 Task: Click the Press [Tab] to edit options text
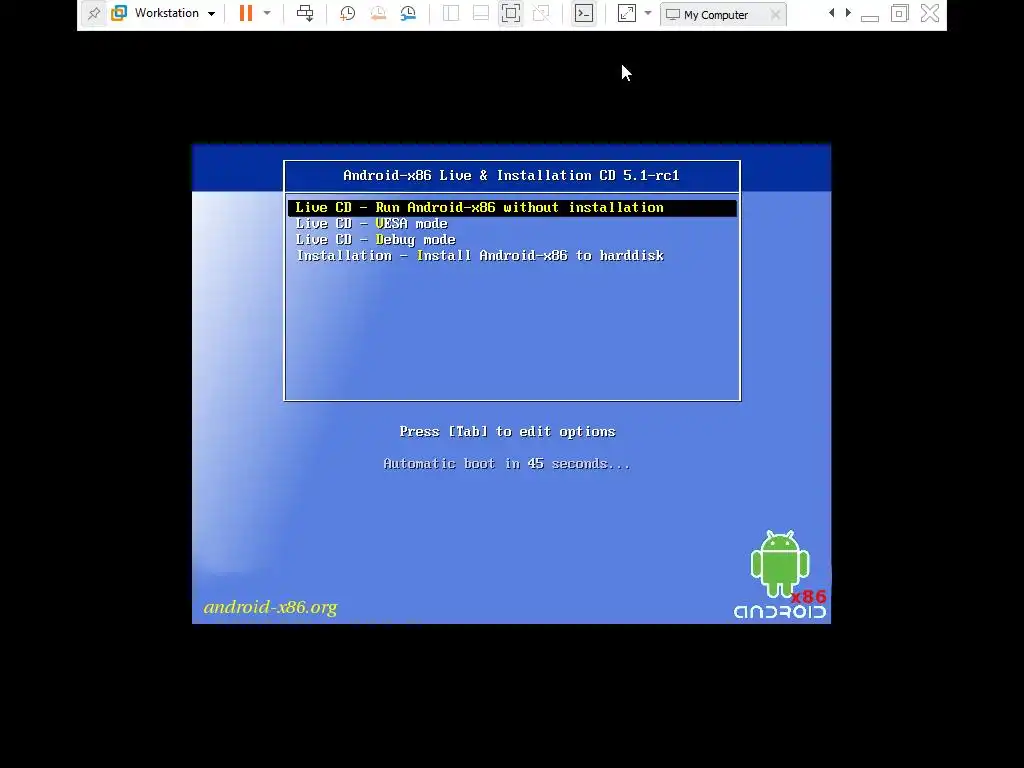pyautogui.click(x=507, y=432)
